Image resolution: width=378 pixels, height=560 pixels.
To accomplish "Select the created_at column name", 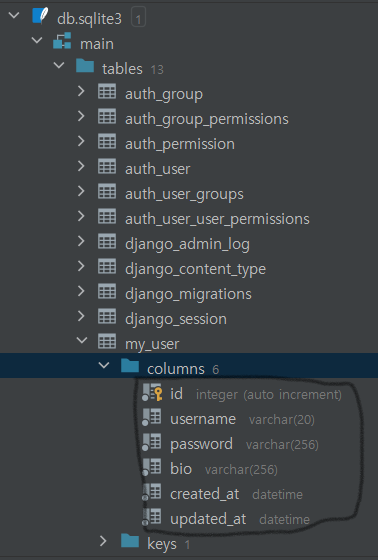I will (x=205, y=494).
